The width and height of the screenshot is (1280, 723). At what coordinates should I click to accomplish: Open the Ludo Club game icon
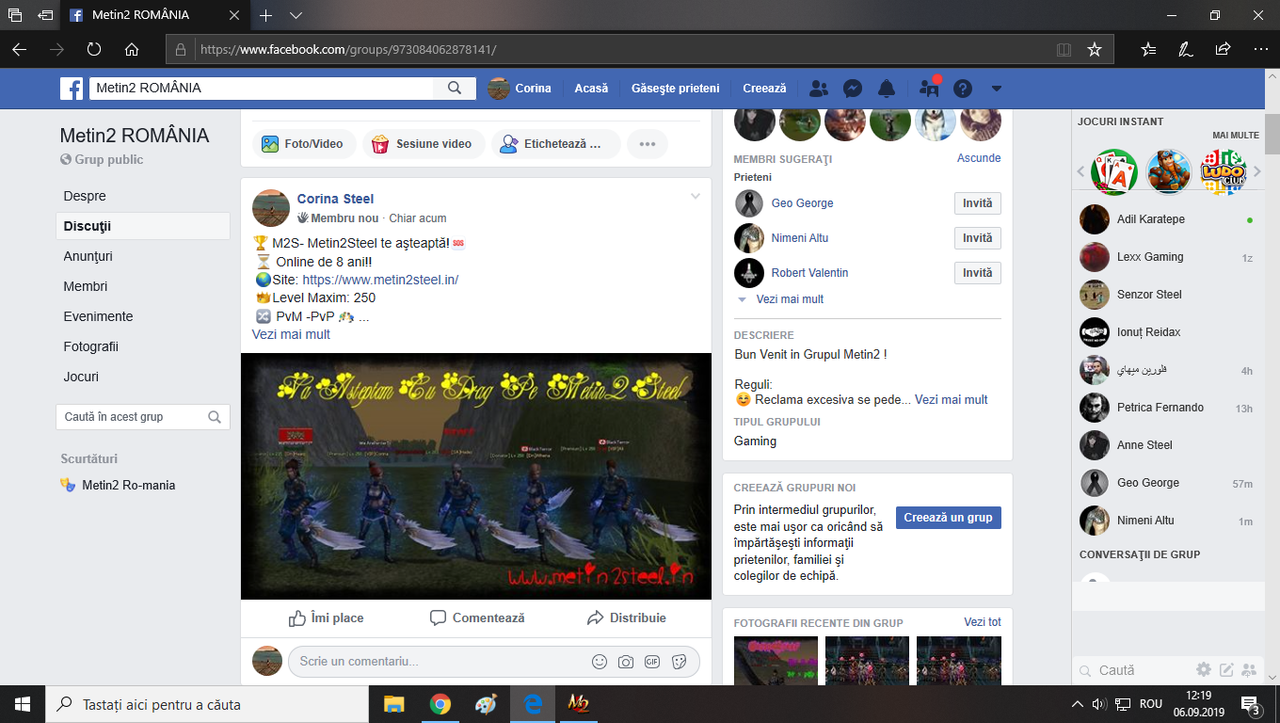pyautogui.click(x=1223, y=171)
